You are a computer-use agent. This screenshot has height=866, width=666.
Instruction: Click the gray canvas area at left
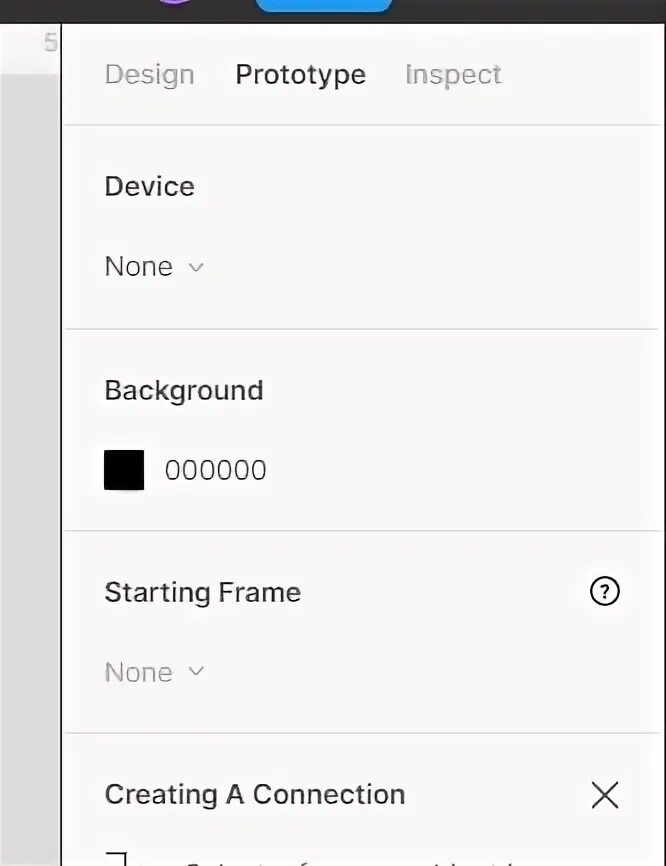point(30,469)
